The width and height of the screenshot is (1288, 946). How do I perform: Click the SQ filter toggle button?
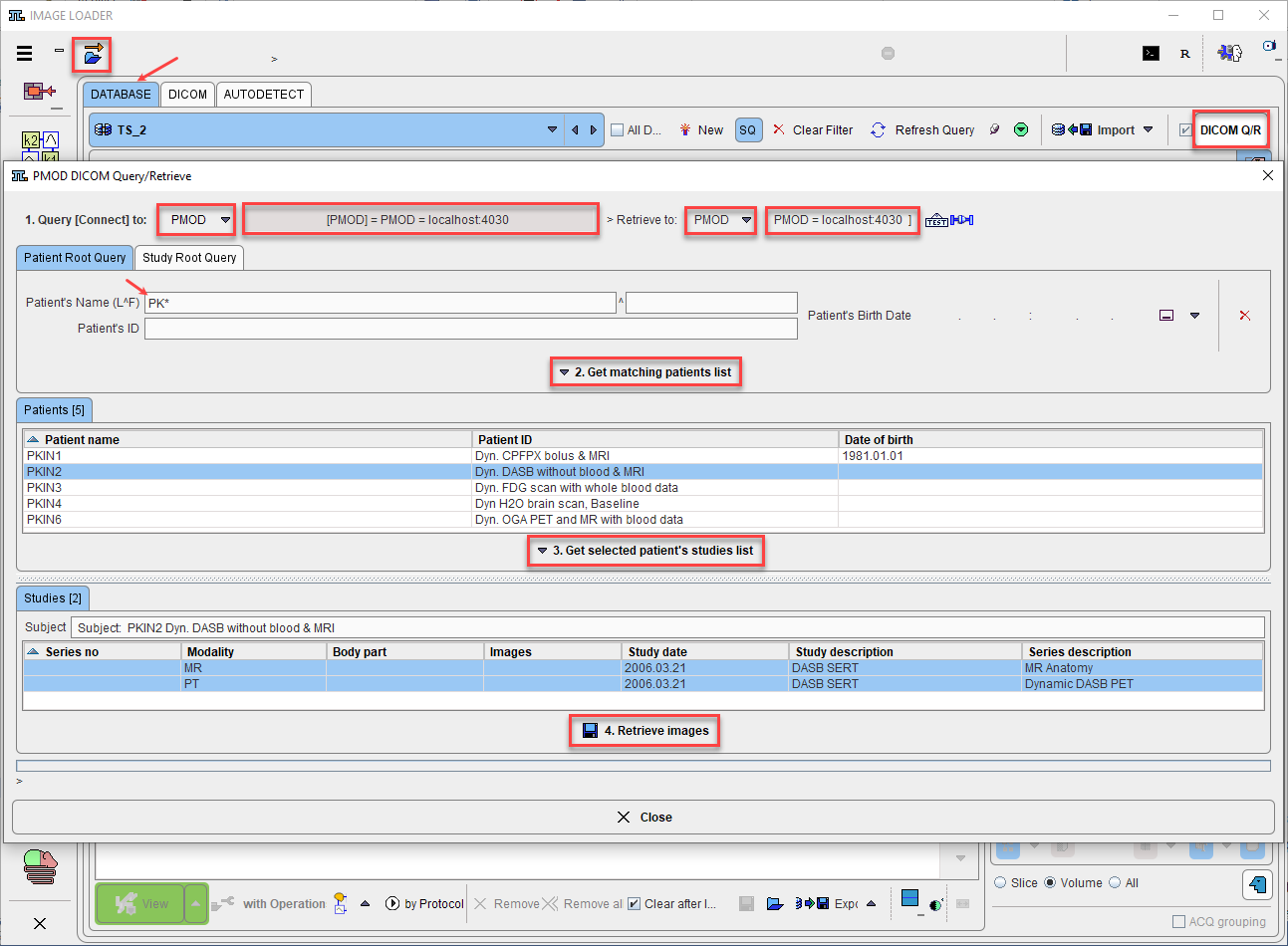(x=748, y=130)
